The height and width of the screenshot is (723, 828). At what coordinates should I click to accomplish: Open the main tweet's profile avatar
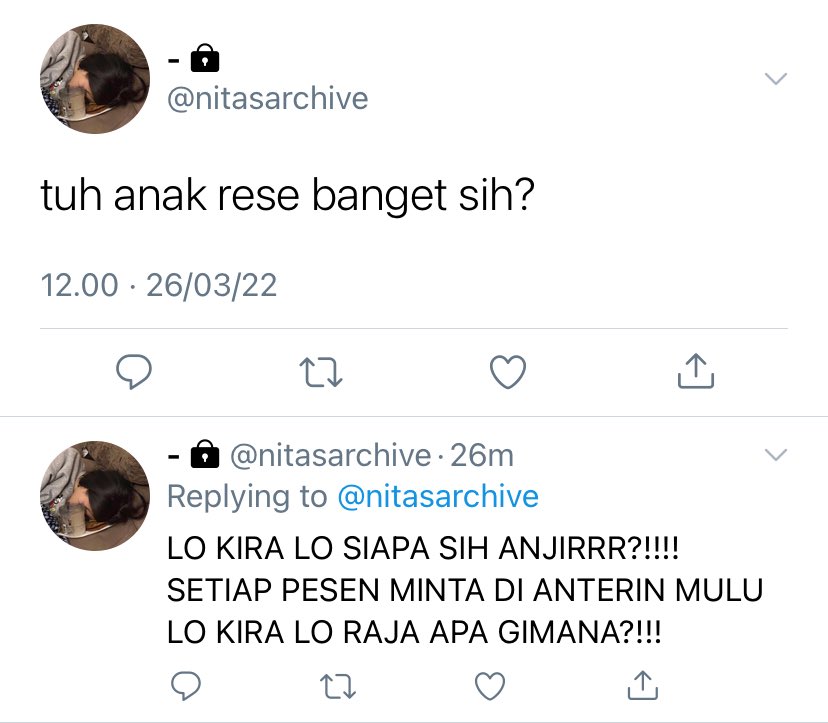coord(95,79)
